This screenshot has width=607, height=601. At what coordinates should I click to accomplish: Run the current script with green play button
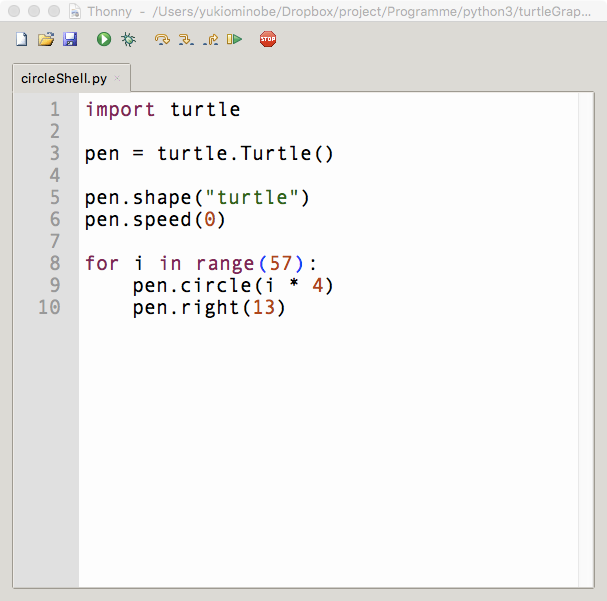click(x=104, y=40)
